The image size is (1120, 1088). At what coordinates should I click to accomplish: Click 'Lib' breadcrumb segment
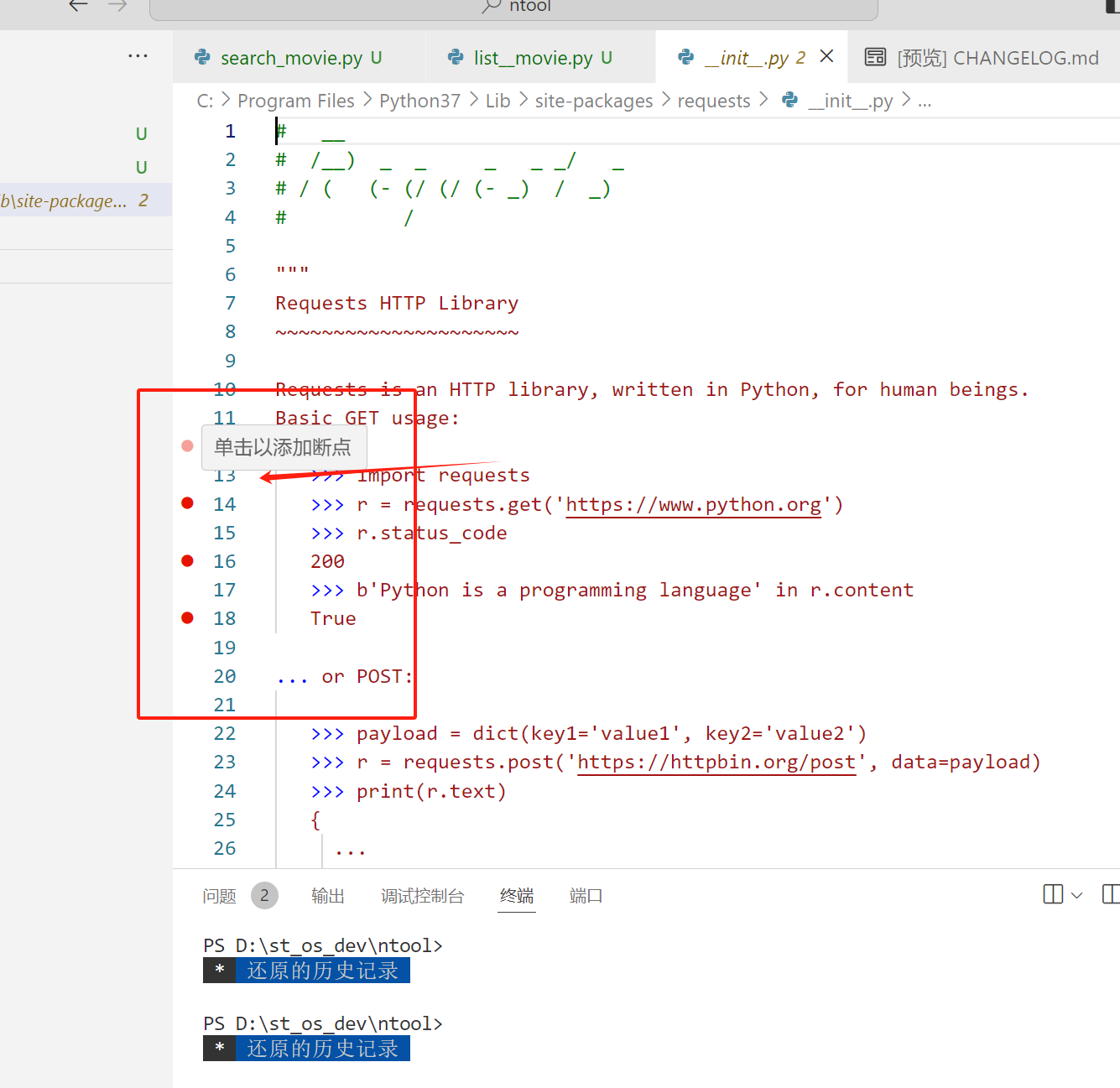click(497, 101)
